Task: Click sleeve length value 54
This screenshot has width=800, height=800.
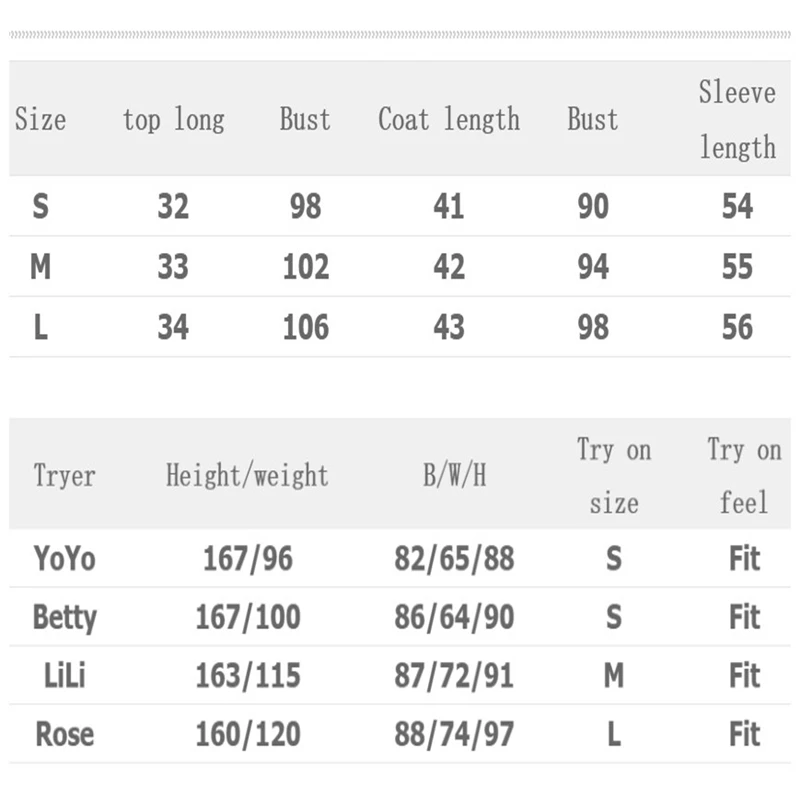Action: (x=737, y=207)
